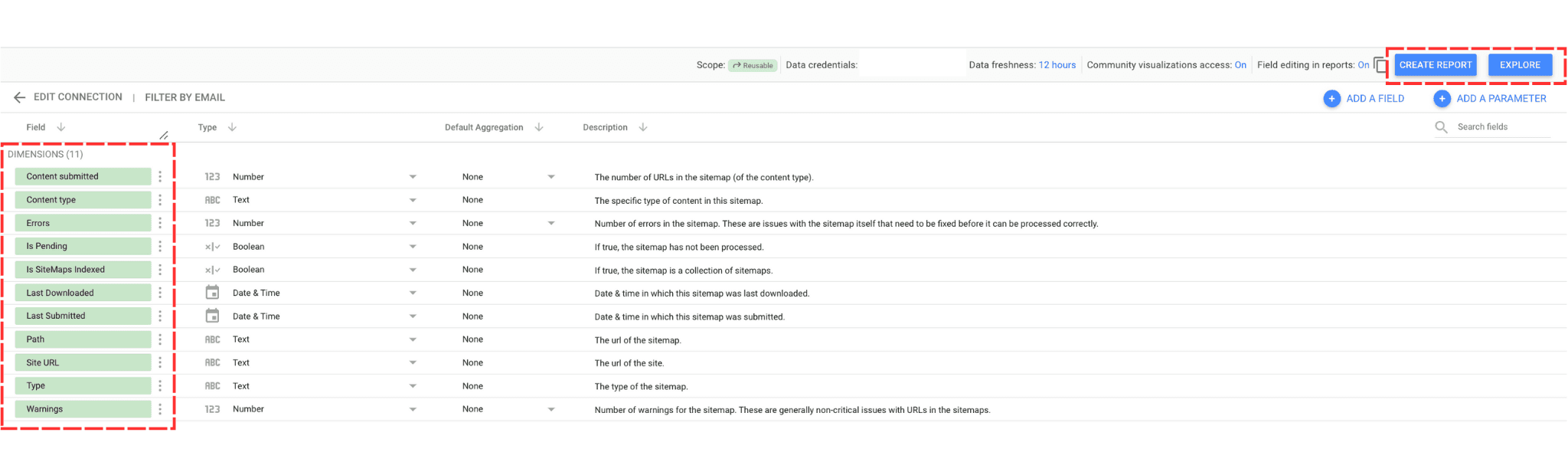Image resolution: width=1568 pixels, height=462 pixels.
Task: Click Filter by Email option
Action: click(x=185, y=97)
